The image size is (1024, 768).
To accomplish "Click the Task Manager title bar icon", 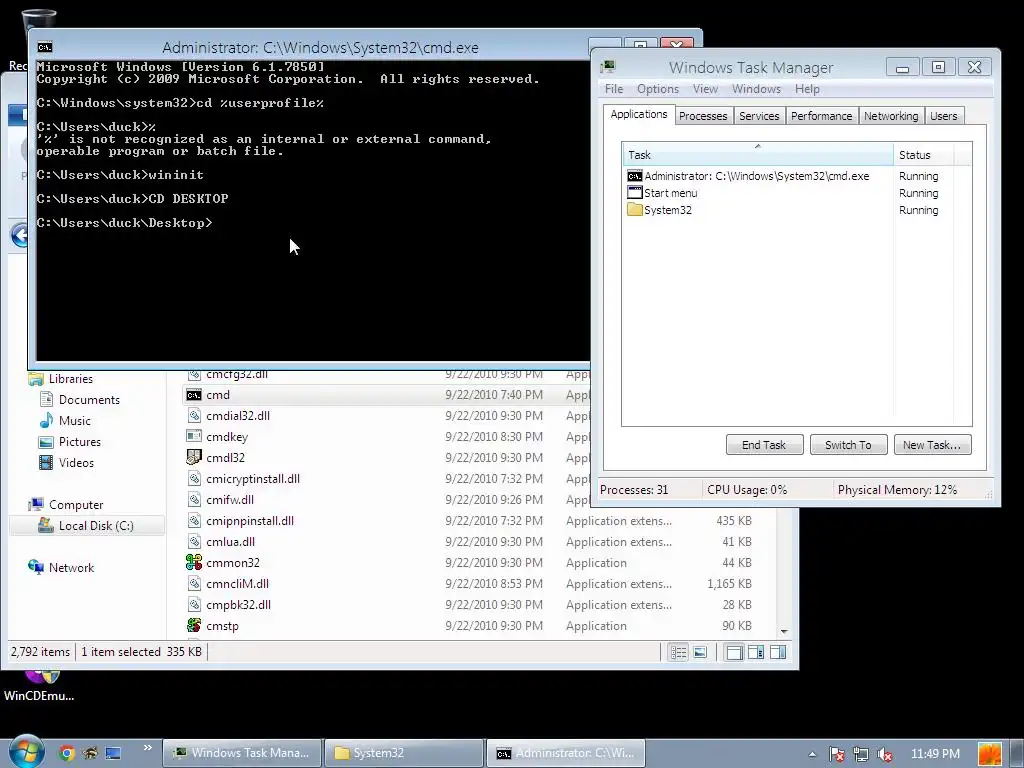I will [609, 67].
